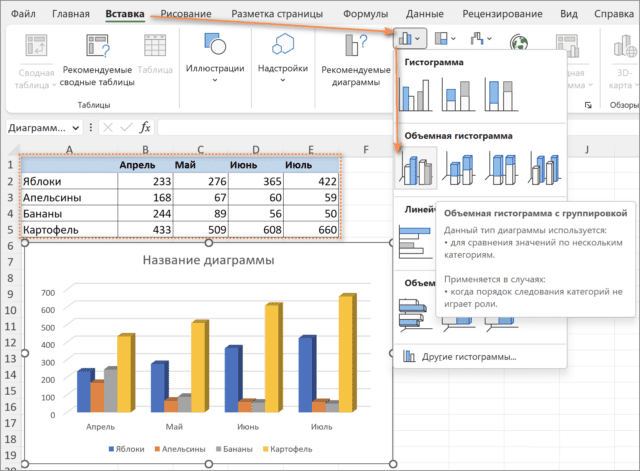This screenshot has width=640, height=471.
Task: Select cell Яблоки
Action: pos(69,181)
